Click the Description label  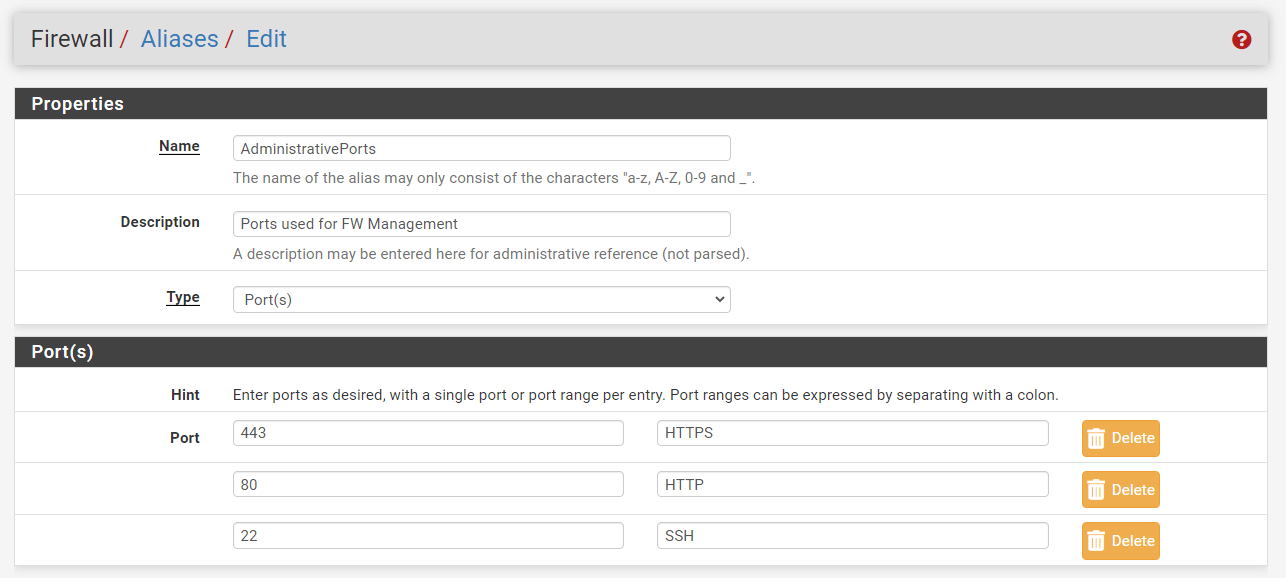pos(160,222)
